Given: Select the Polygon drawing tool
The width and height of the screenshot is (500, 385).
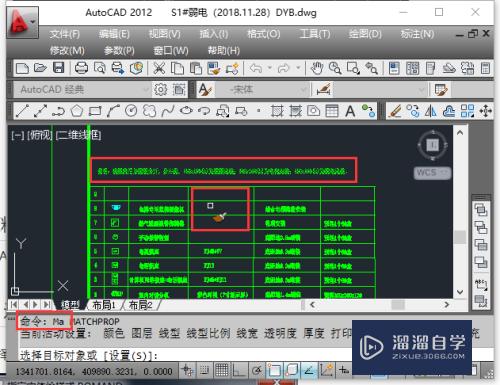Looking at the screenshot, I should point(77,111).
